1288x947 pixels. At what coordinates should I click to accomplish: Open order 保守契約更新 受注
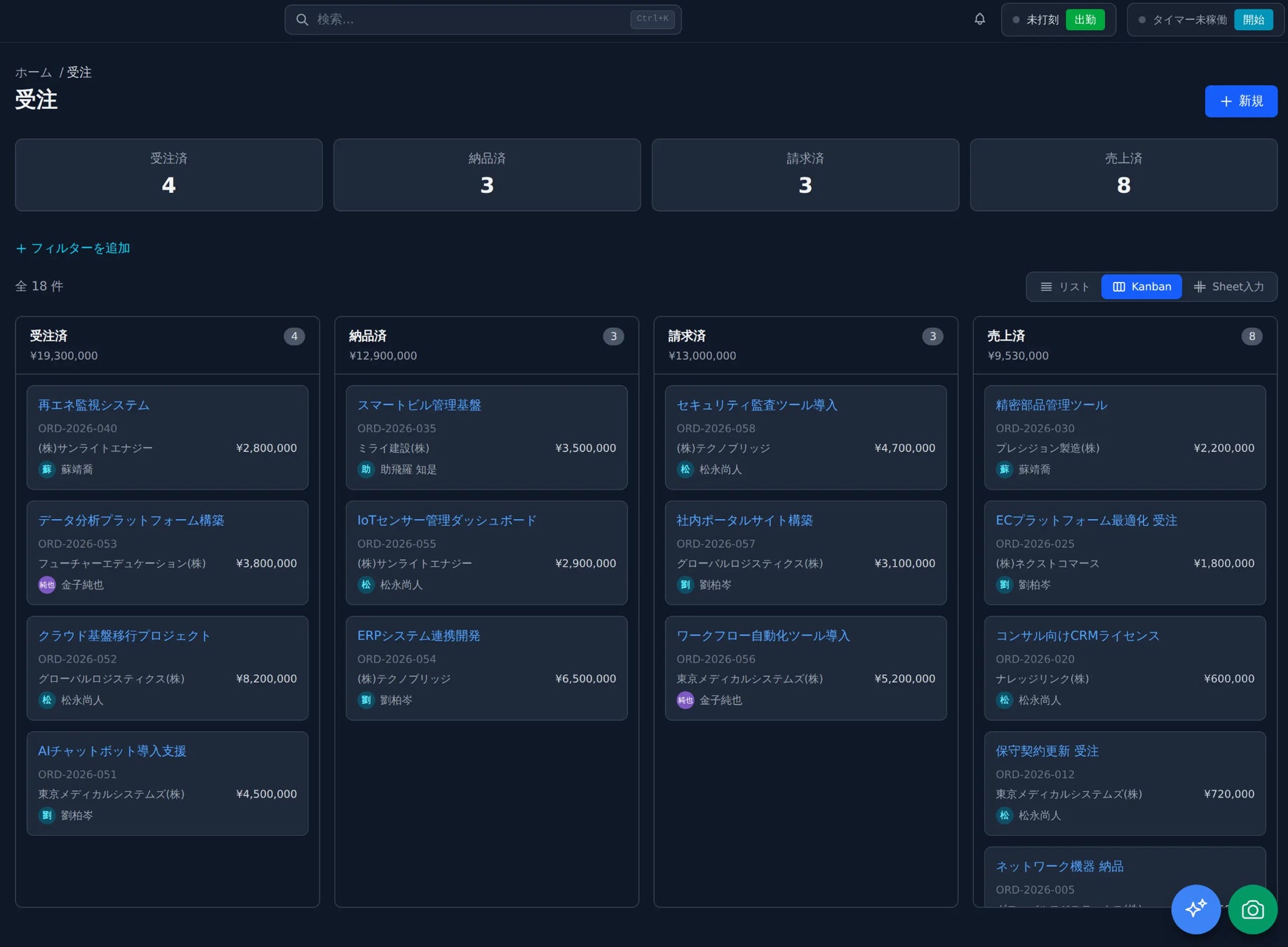[x=1047, y=751]
